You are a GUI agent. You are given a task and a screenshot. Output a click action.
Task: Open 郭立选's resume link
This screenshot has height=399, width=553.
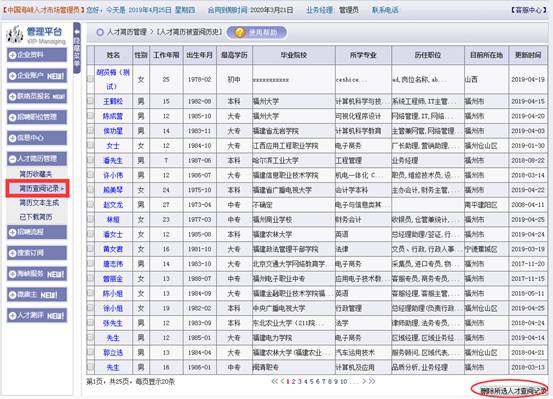pos(113,353)
